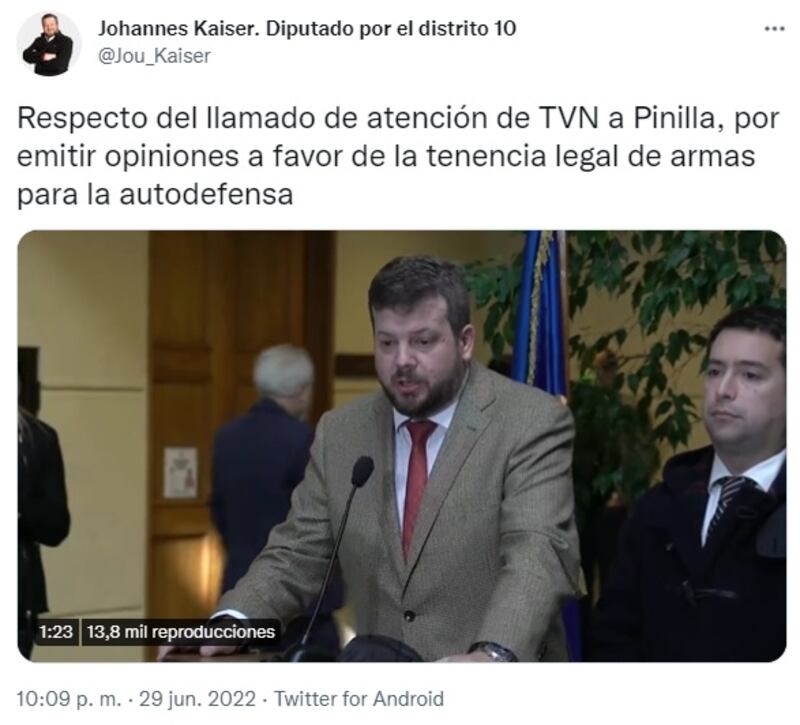This screenshot has width=800, height=725.
Task: Click the gray-haired man in background
Action: pyautogui.click(x=270, y=459)
